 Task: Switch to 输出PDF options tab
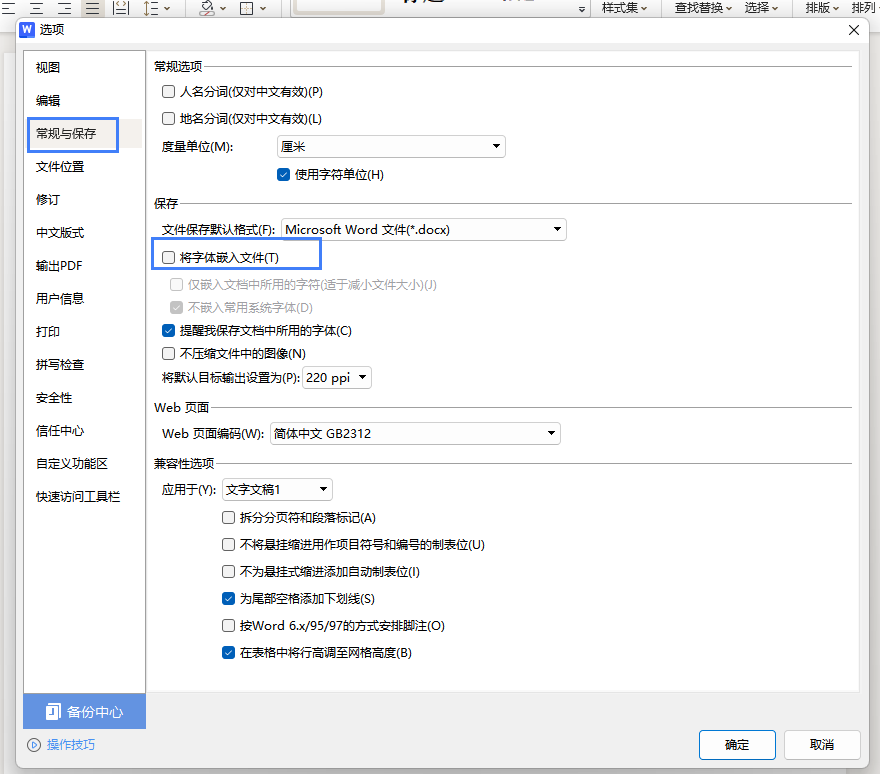pyautogui.click(x=59, y=266)
